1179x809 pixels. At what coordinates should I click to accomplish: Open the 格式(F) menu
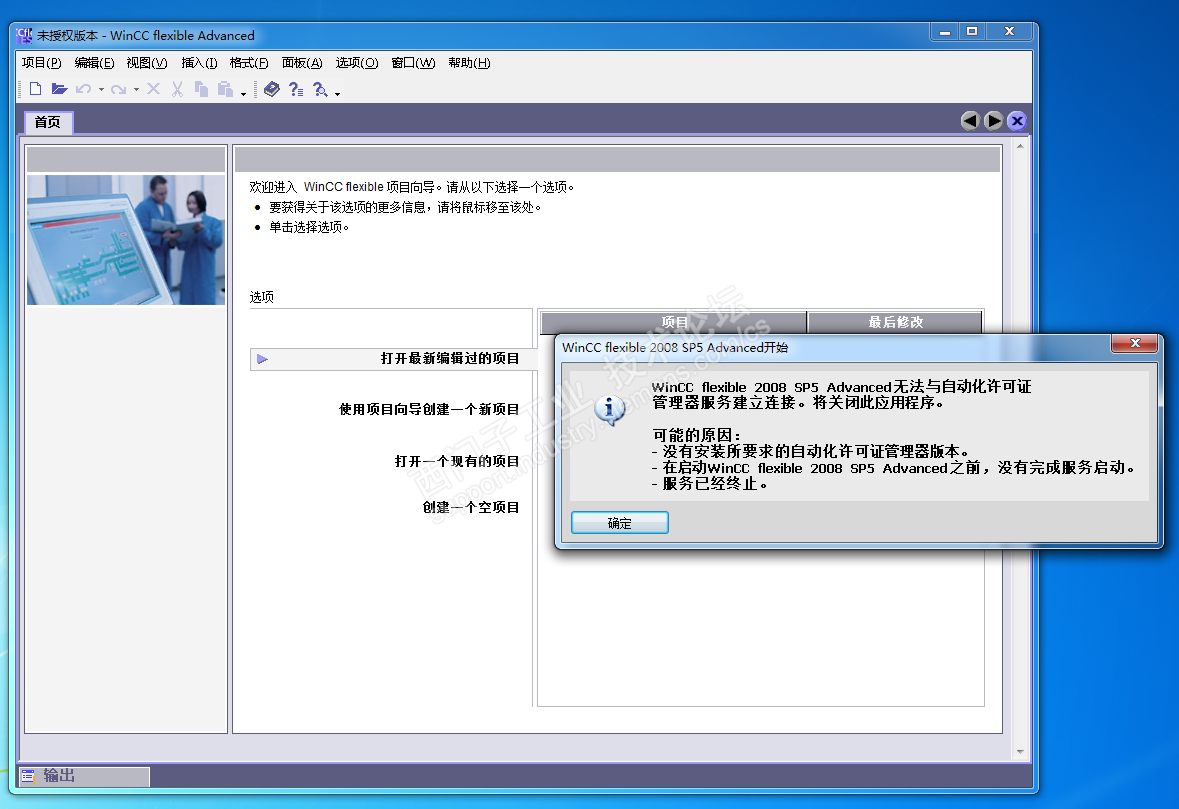249,62
